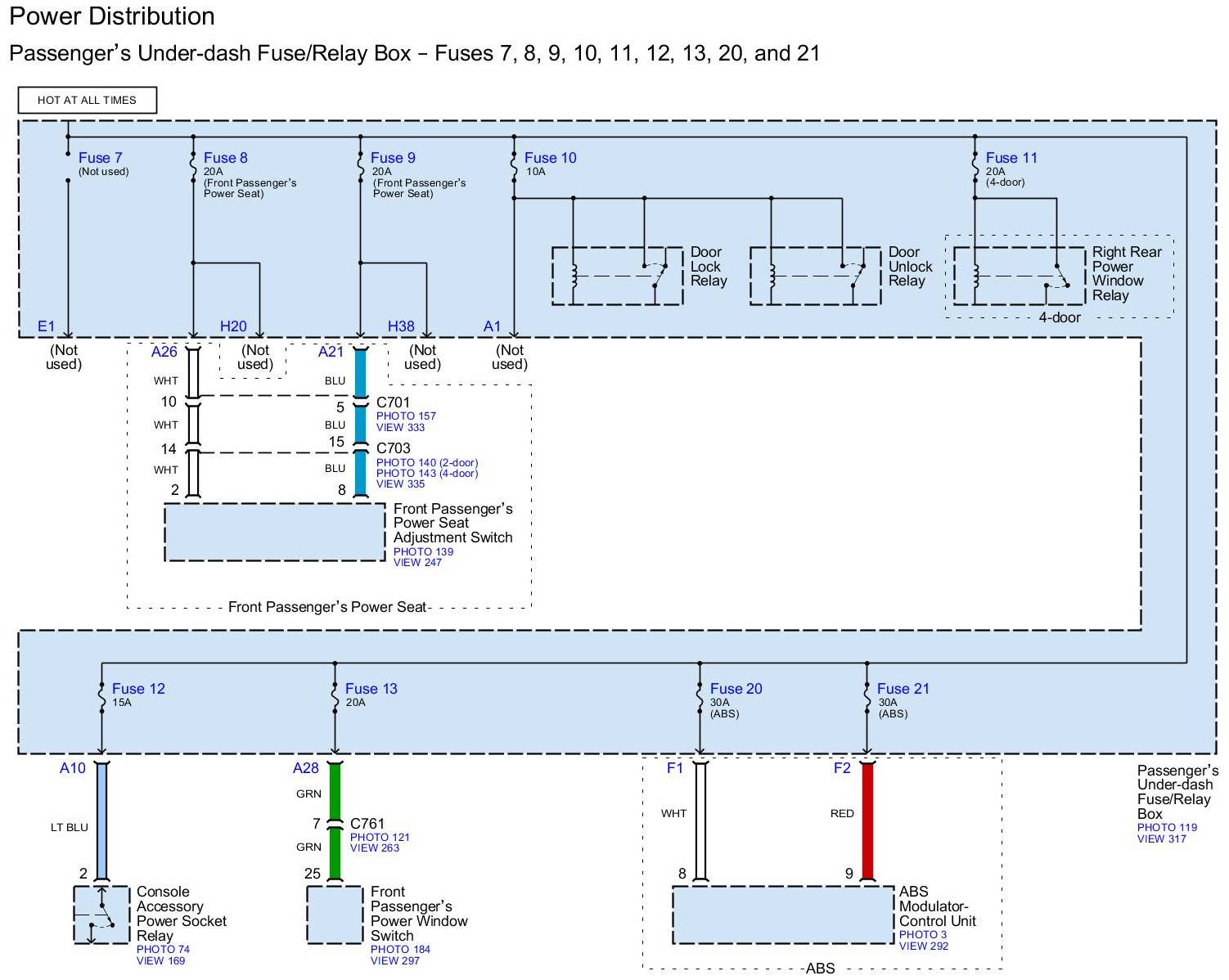
Task: Open the VIEW 335 link for C703
Action: [400, 484]
